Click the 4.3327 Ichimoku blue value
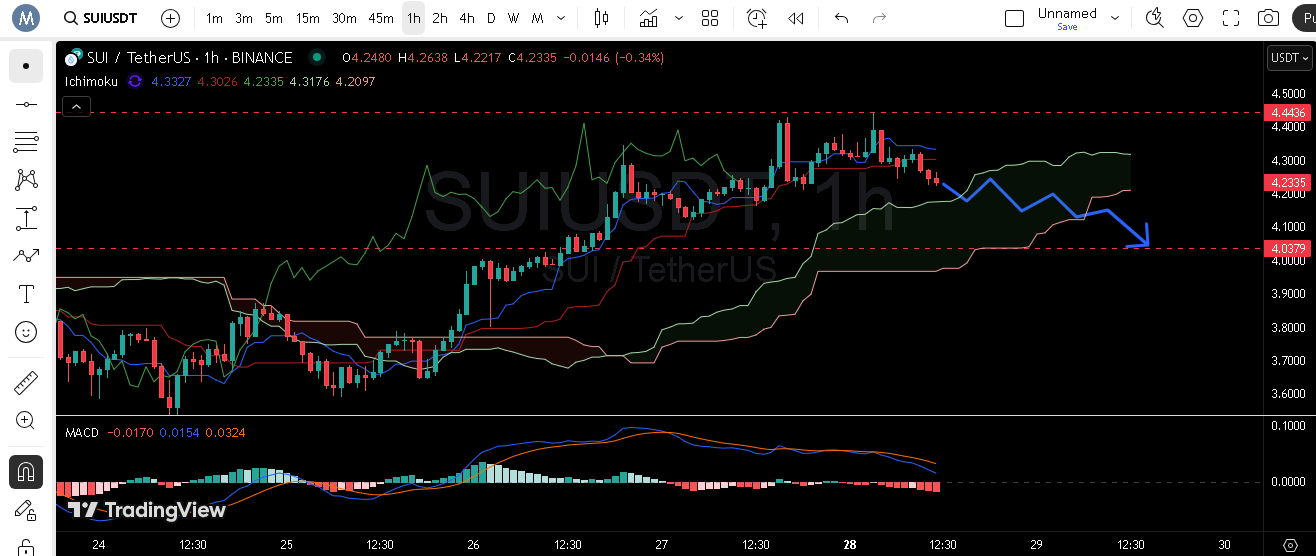Screen dimensions: 1316x556 (171, 81)
